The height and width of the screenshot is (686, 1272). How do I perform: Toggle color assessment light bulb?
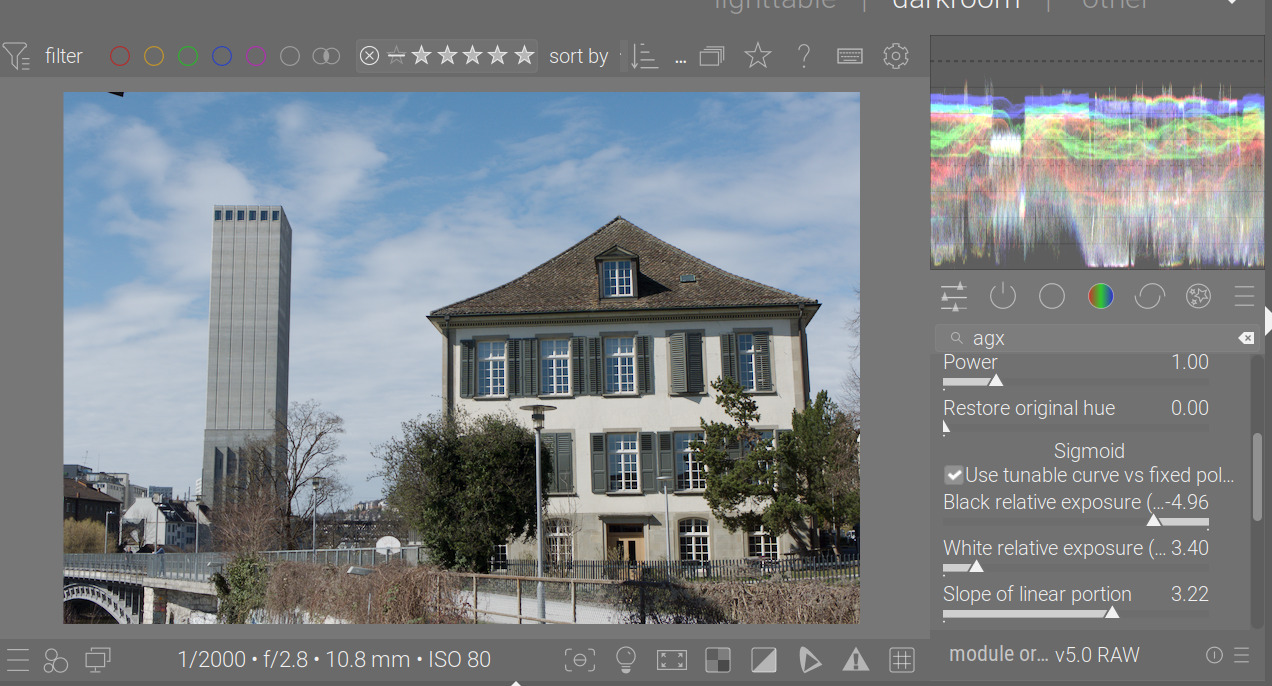(x=626, y=659)
